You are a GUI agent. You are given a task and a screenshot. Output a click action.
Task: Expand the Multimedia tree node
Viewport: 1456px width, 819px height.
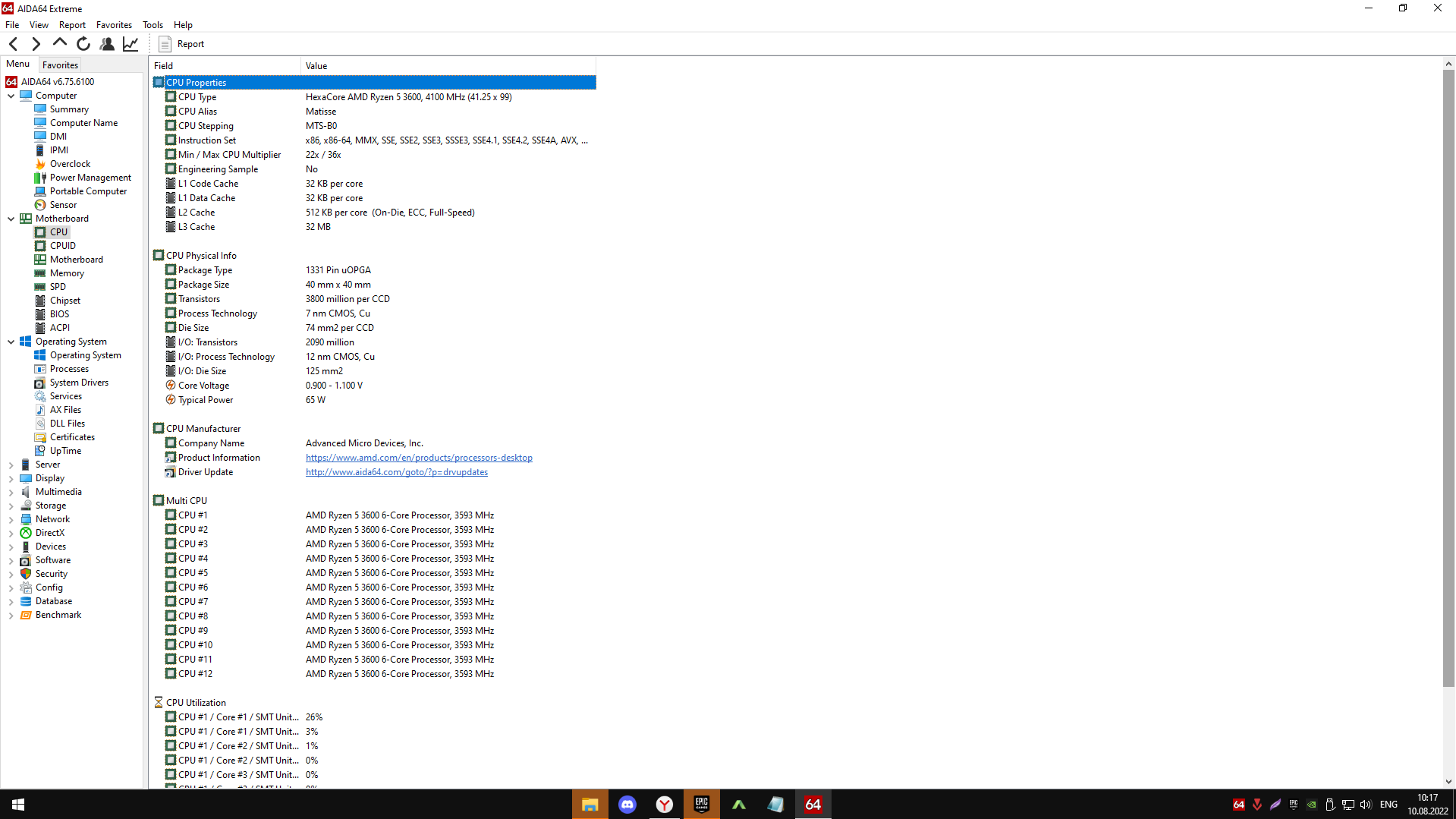click(x=11, y=492)
